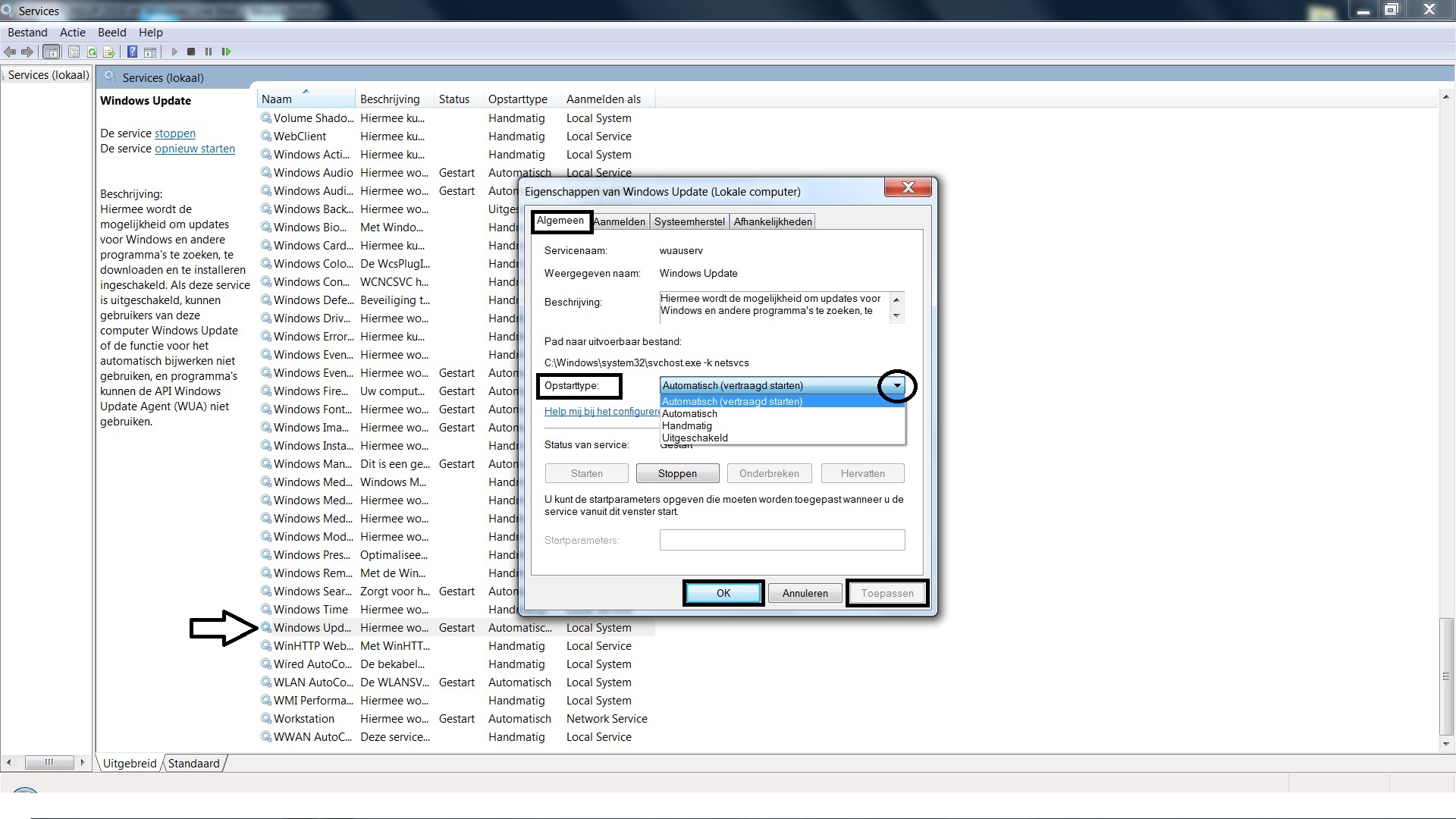Click the OK button in the dialog
This screenshot has height=819, width=1456.
pyautogui.click(x=723, y=593)
